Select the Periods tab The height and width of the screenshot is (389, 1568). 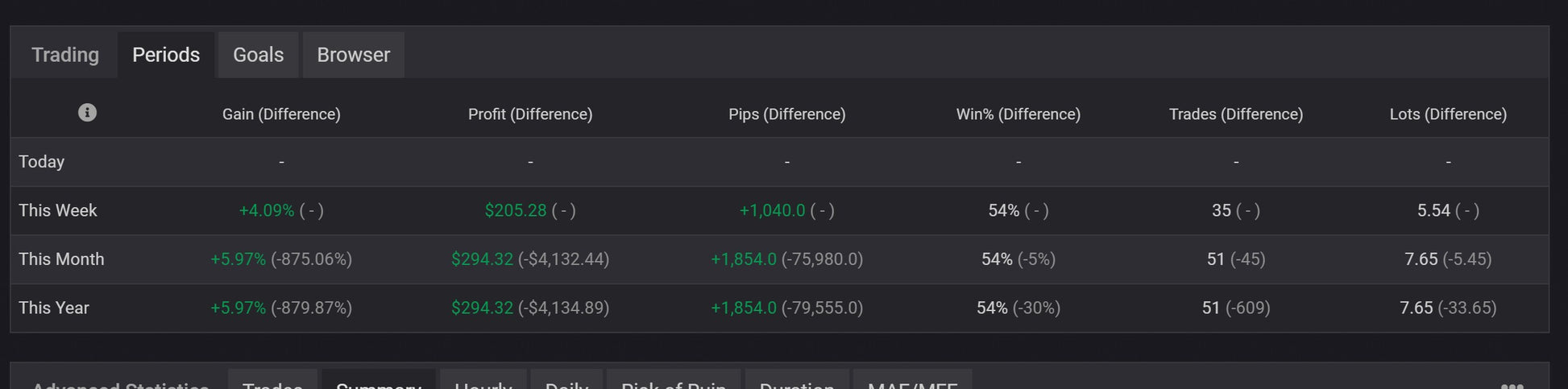click(166, 55)
